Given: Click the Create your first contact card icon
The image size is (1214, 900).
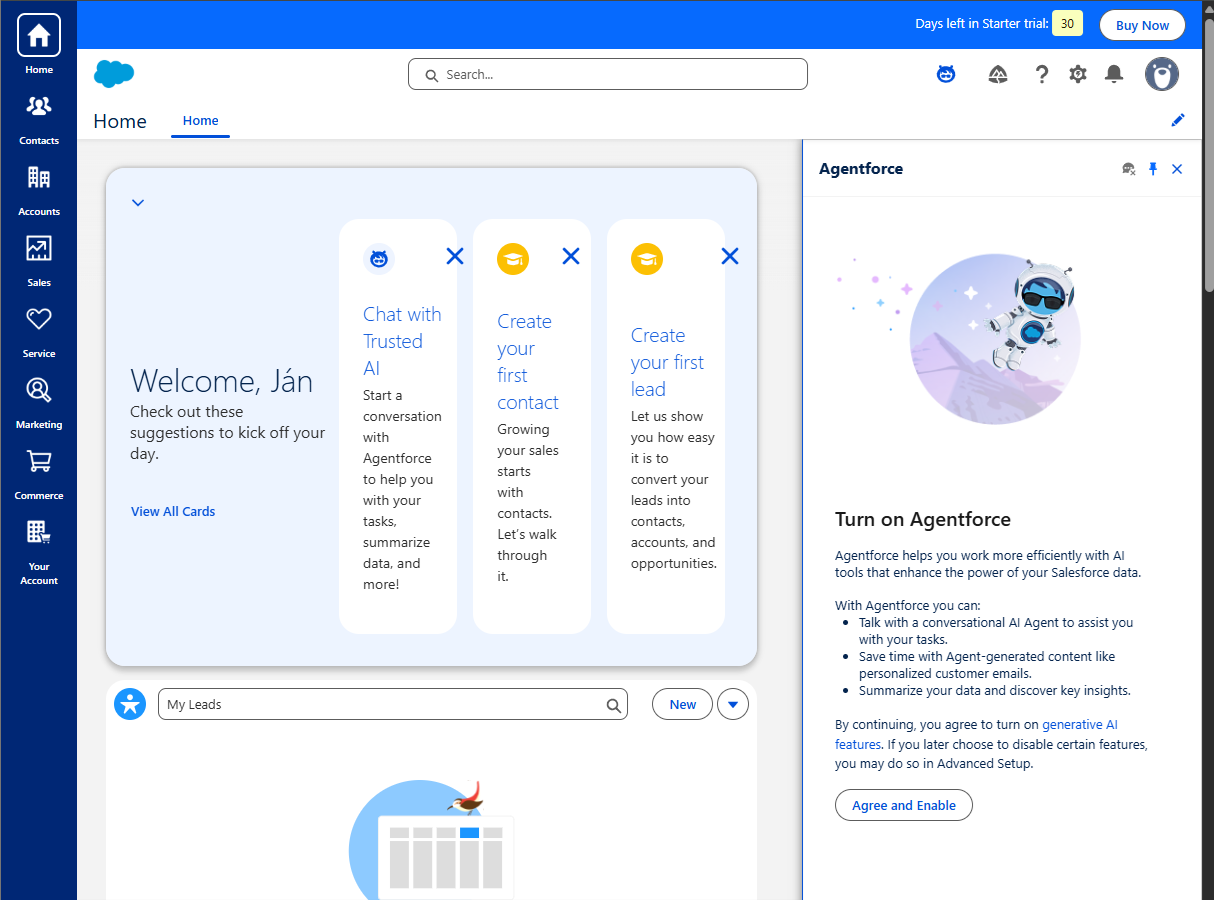Looking at the screenshot, I should [513, 259].
